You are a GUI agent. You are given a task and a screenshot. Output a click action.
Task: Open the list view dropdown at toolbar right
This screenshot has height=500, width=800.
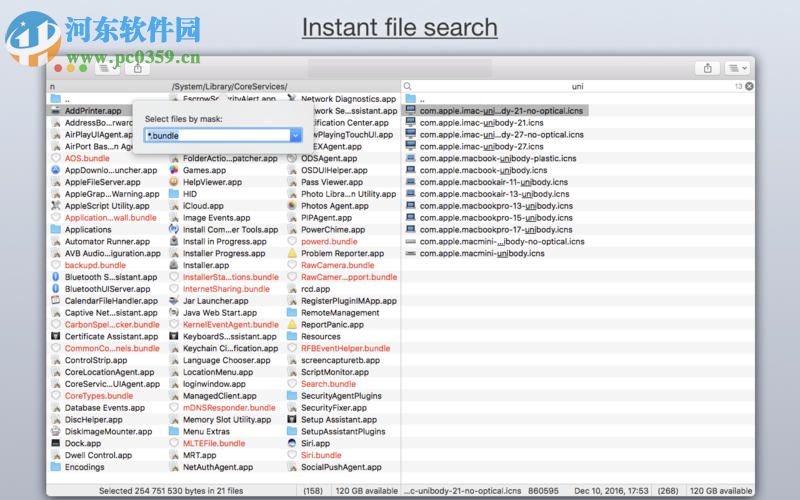[x=737, y=68]
